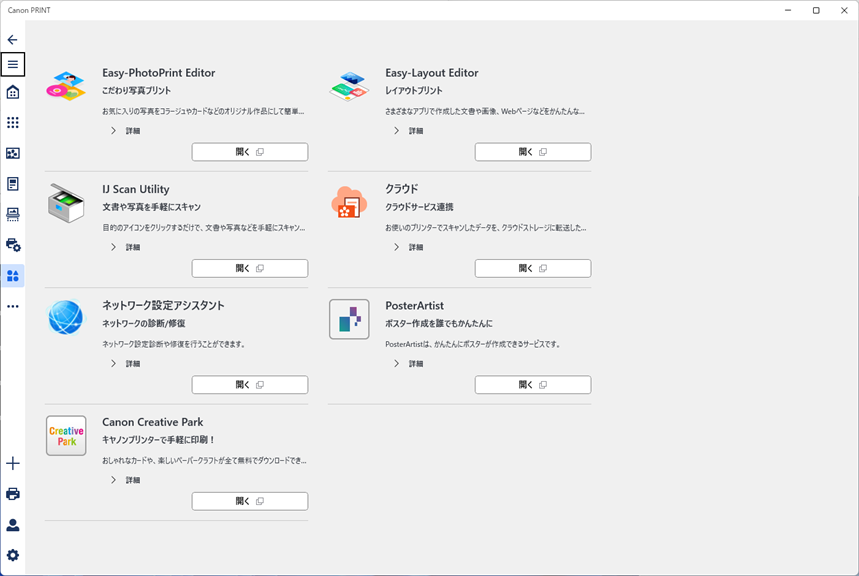Expand 詳細 under Easy-Layout Editor
The width and height of the screenshot is (859, 576).
pos(409,130)
